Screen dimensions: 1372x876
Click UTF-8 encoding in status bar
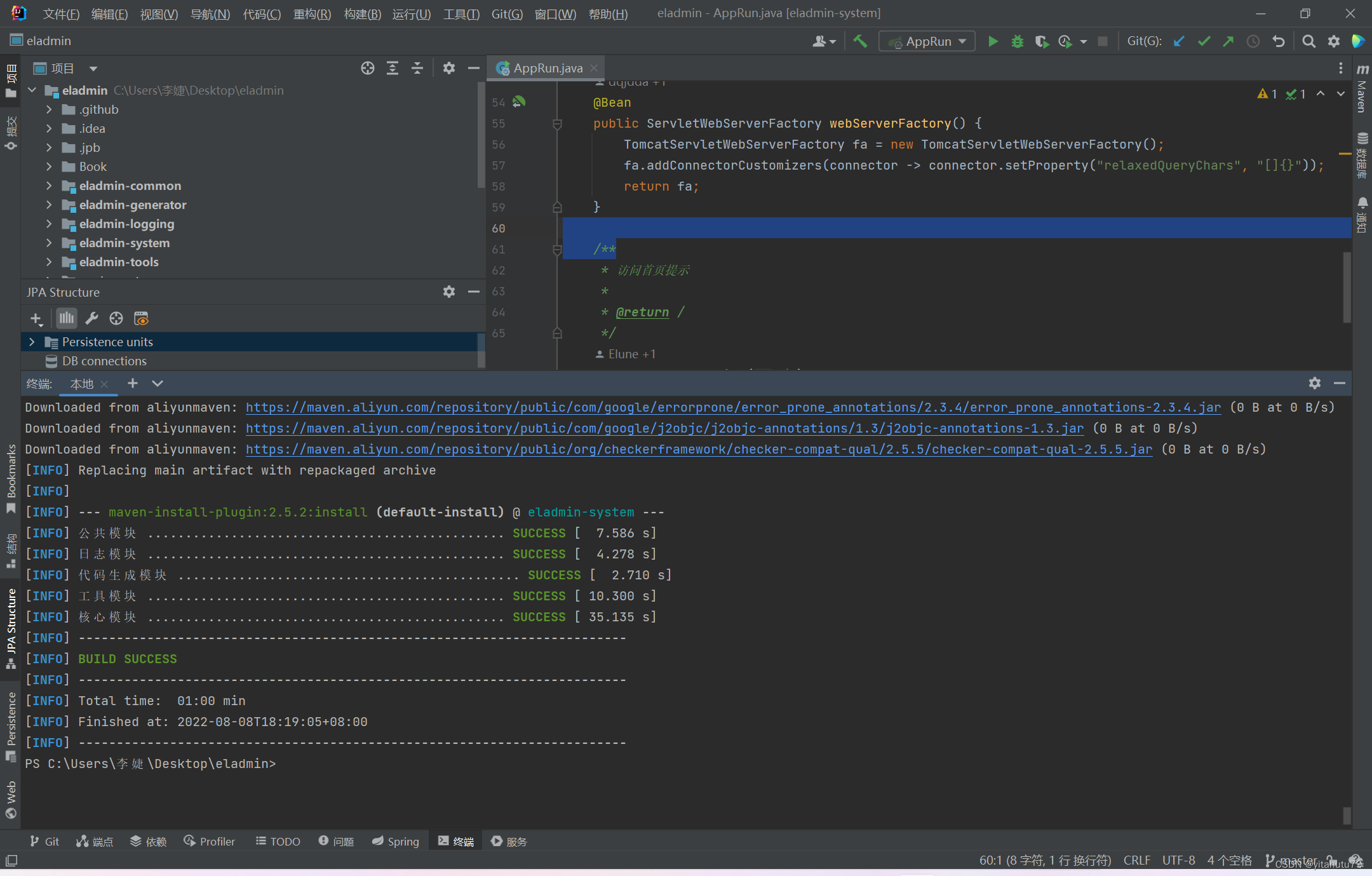(x=1178, y=860)
